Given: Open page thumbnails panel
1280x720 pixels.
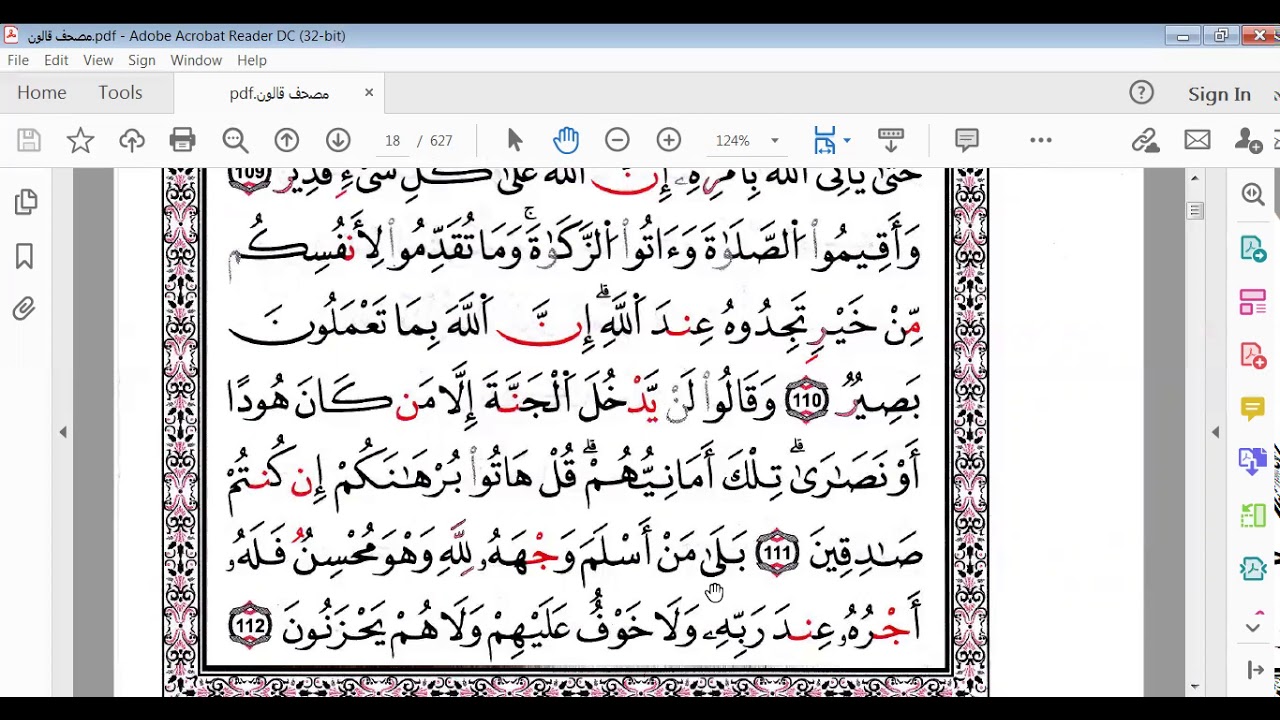Looking at the screenshot, I should pos(25,203).
